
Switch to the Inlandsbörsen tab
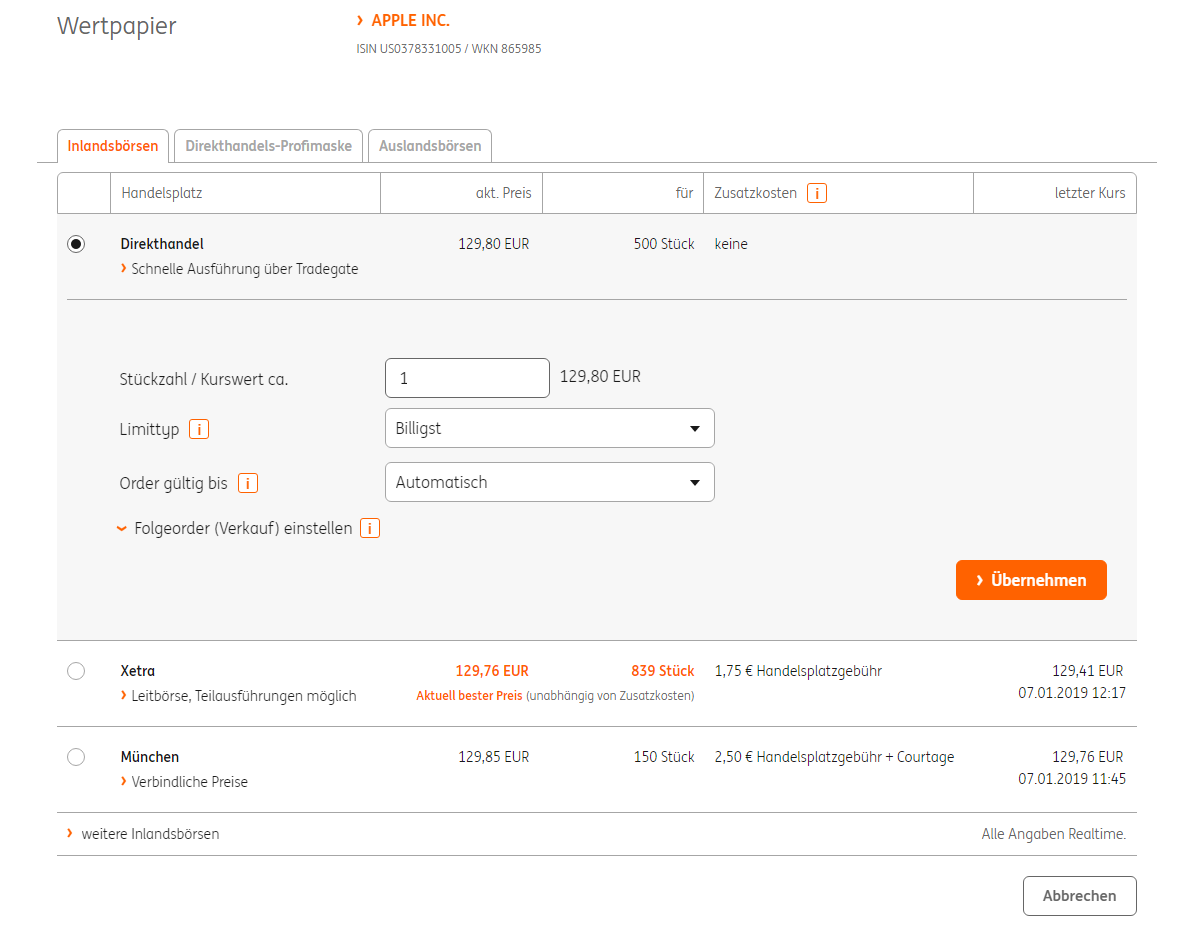point(113,146)
